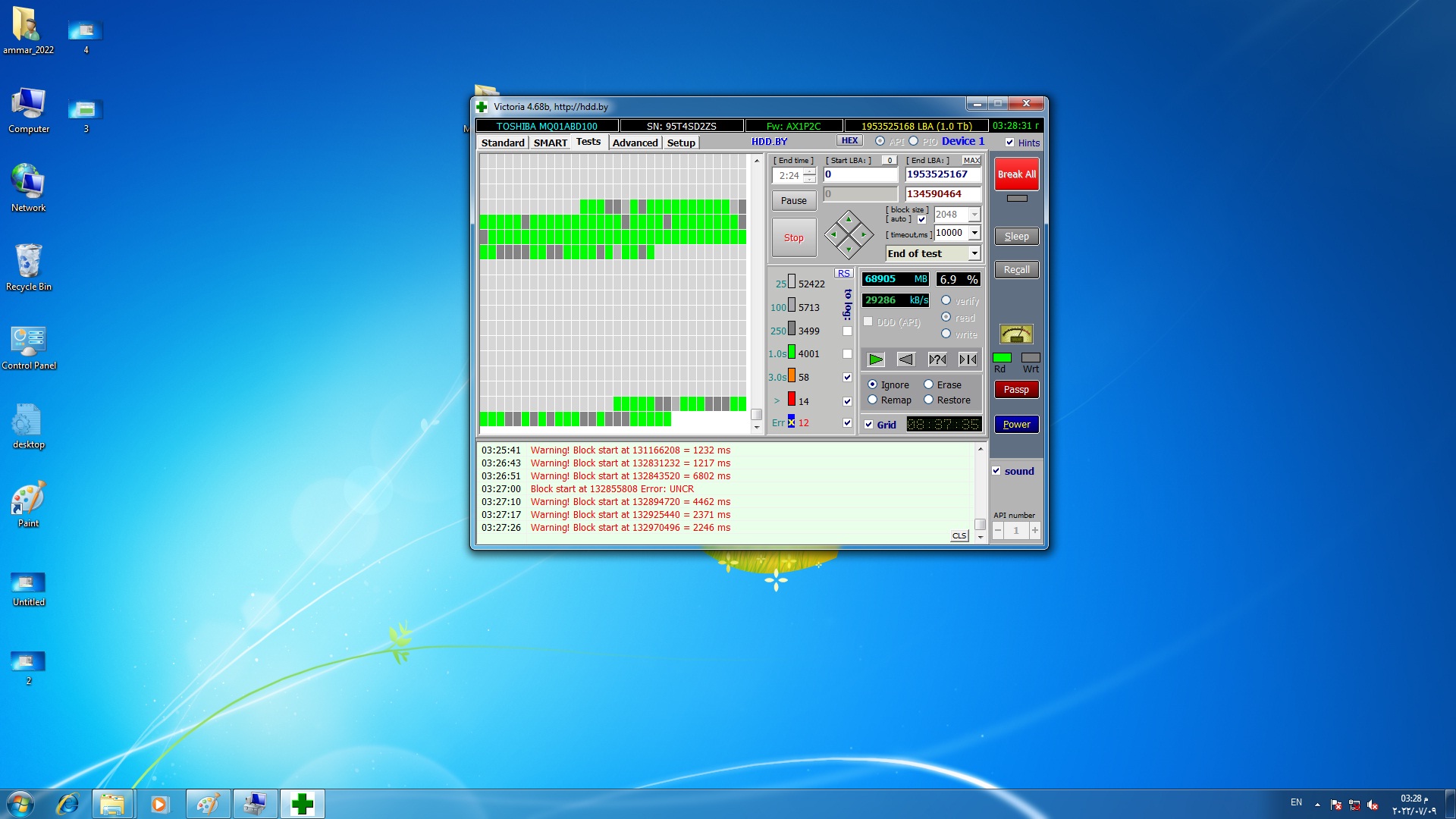The width and height of the screenshot is (1456, 819).
Task: Click the MAX end LBA button
Action: 971,160
